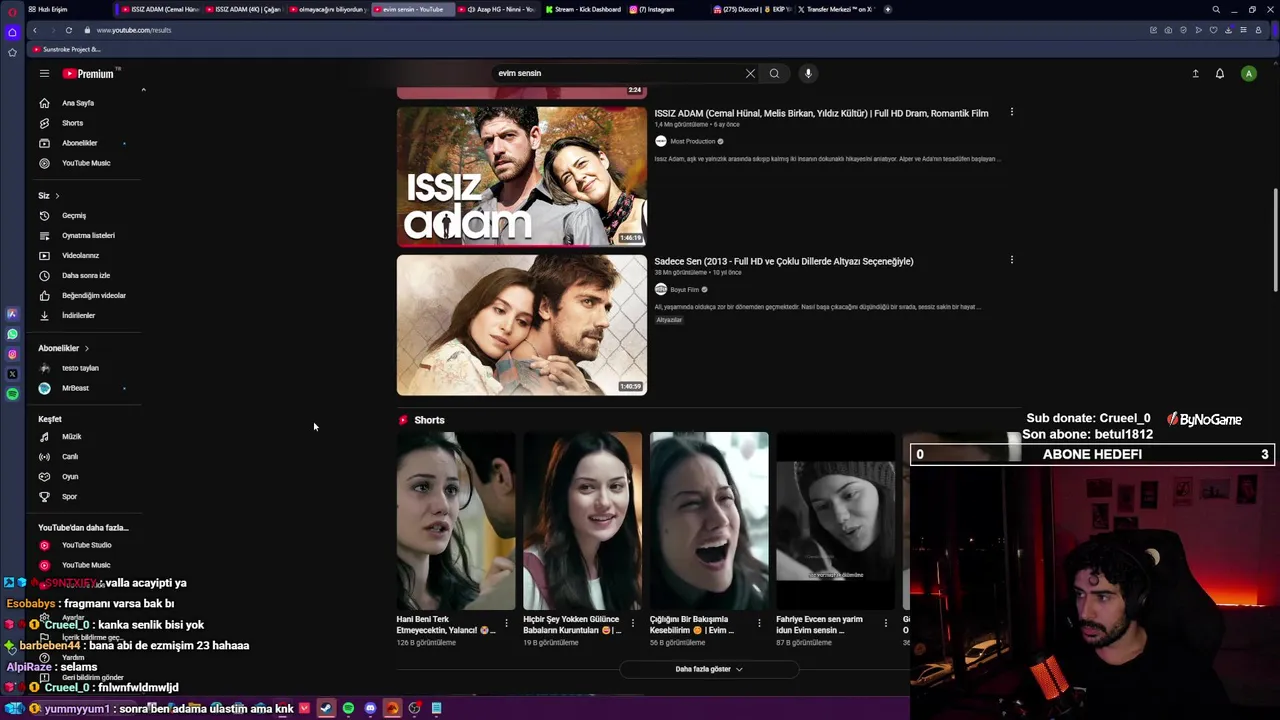
Task: Expand the Abonelikler section chevron
Action: click(x=87, y=348)
